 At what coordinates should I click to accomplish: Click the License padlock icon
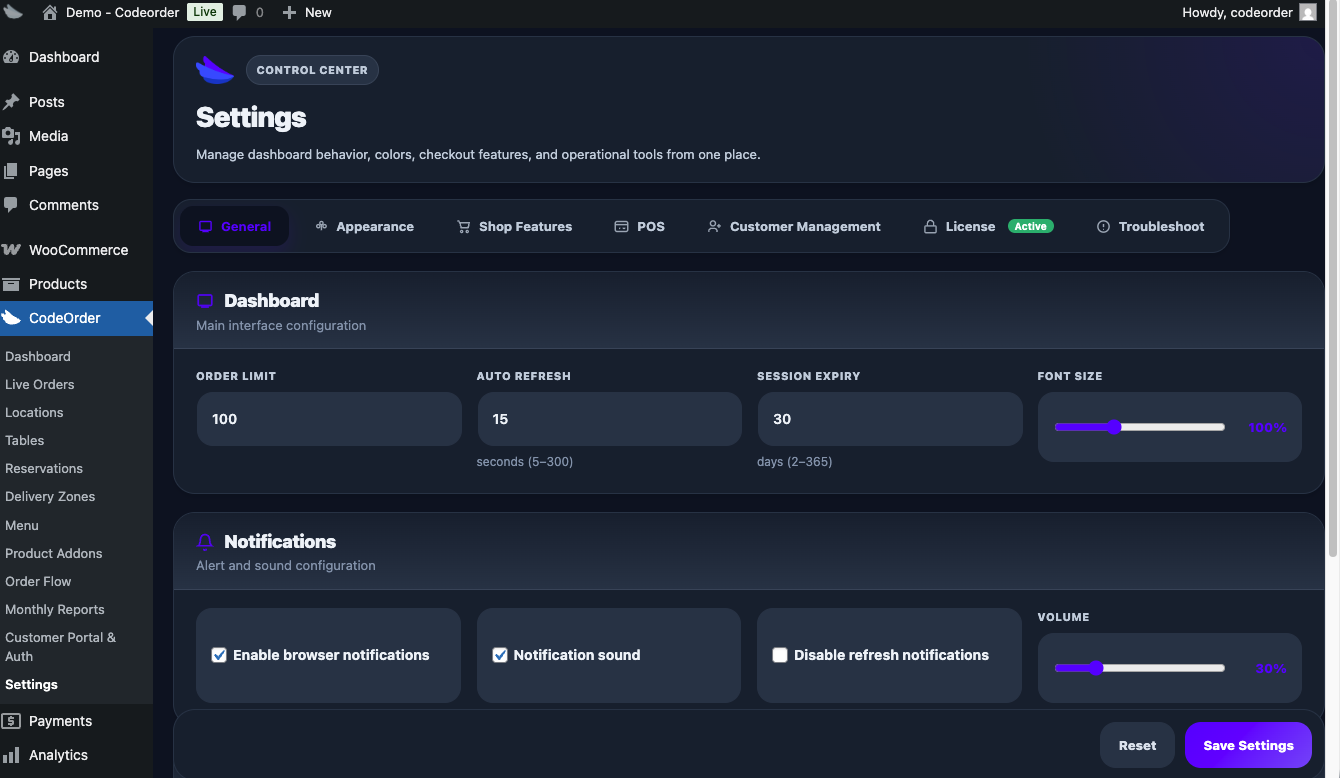click(x=928, y=226)
